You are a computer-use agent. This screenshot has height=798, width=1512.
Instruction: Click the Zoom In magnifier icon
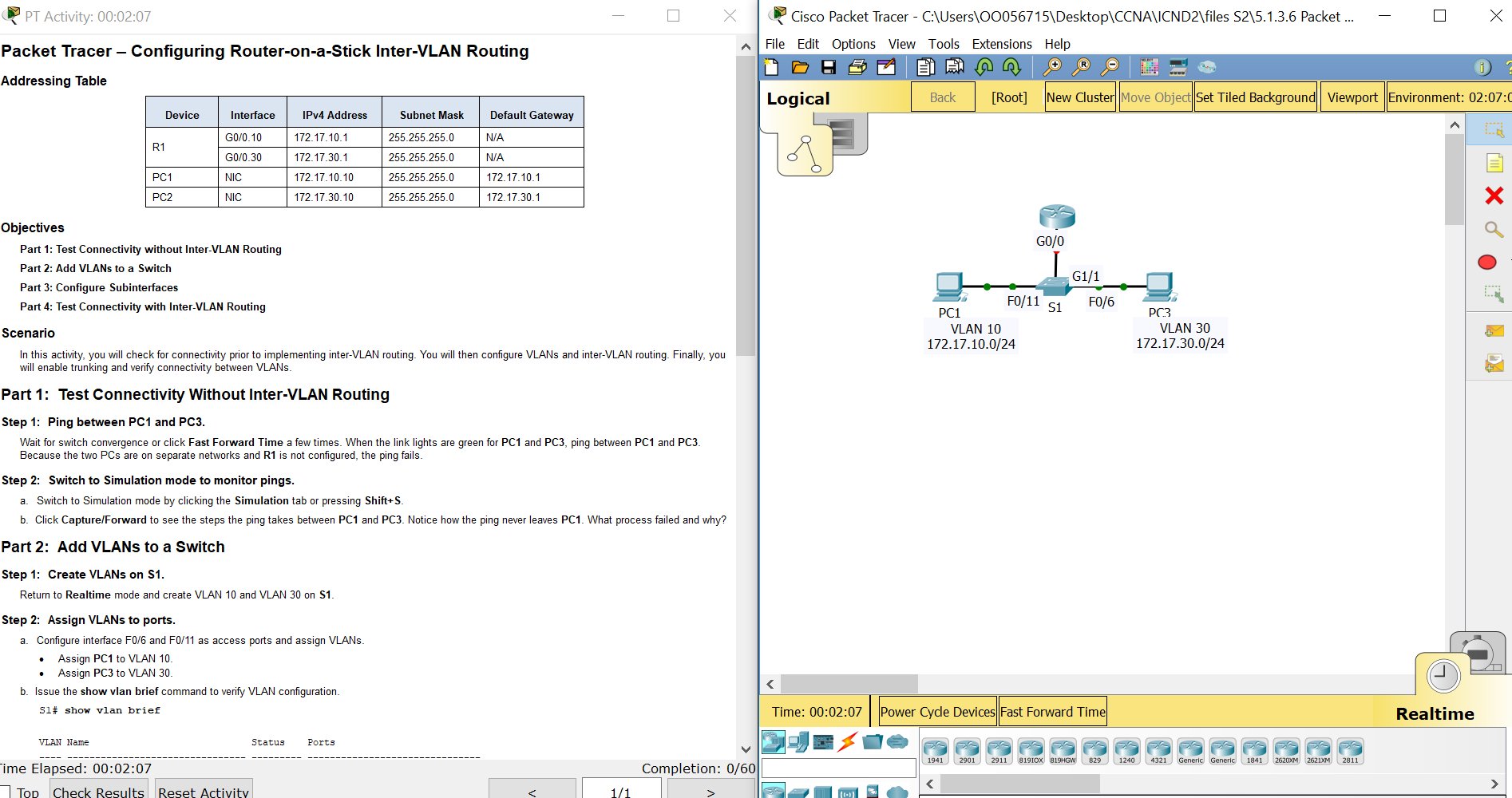pyautogui.click(x=1052, y=68)
